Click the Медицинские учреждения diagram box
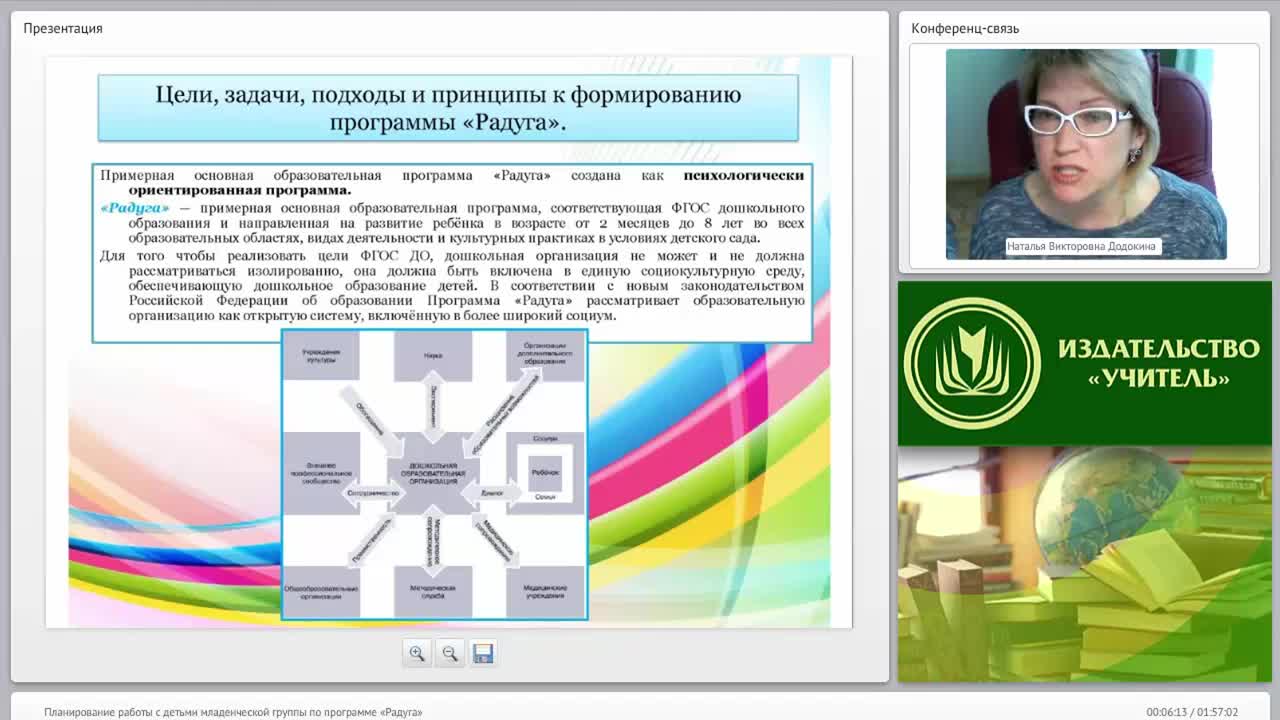1280x720 pixels. click(545, 592)
